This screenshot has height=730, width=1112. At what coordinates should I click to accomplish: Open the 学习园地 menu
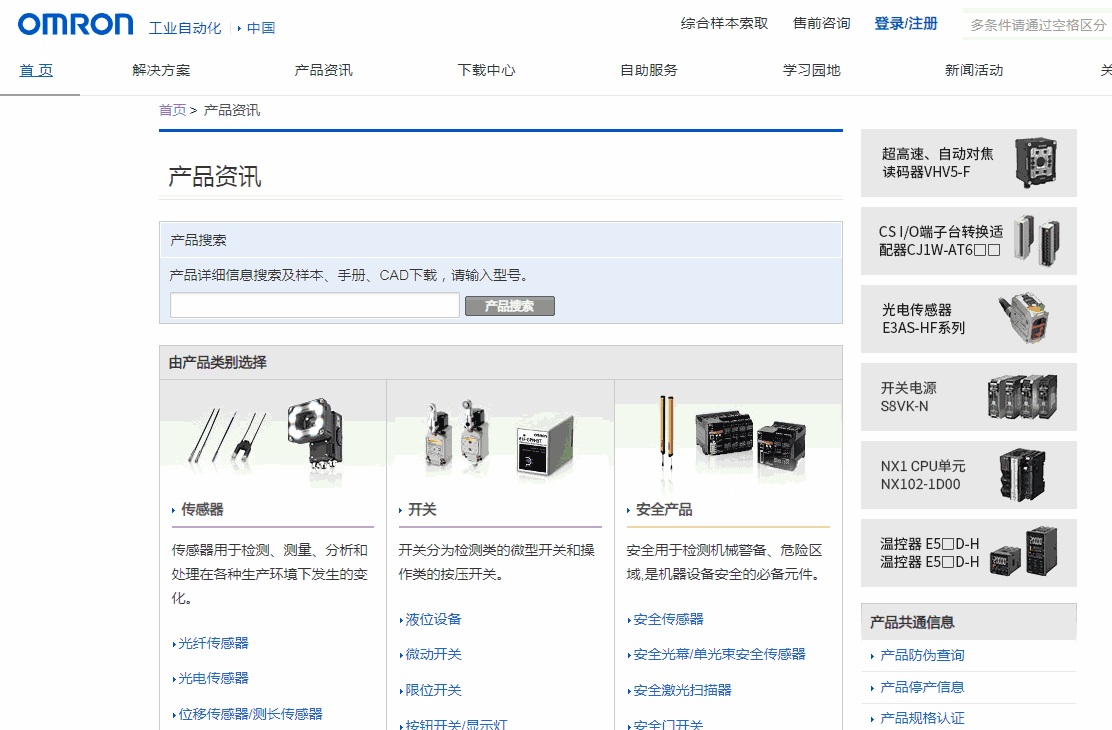pyautogui.click(x=814, y=70)
